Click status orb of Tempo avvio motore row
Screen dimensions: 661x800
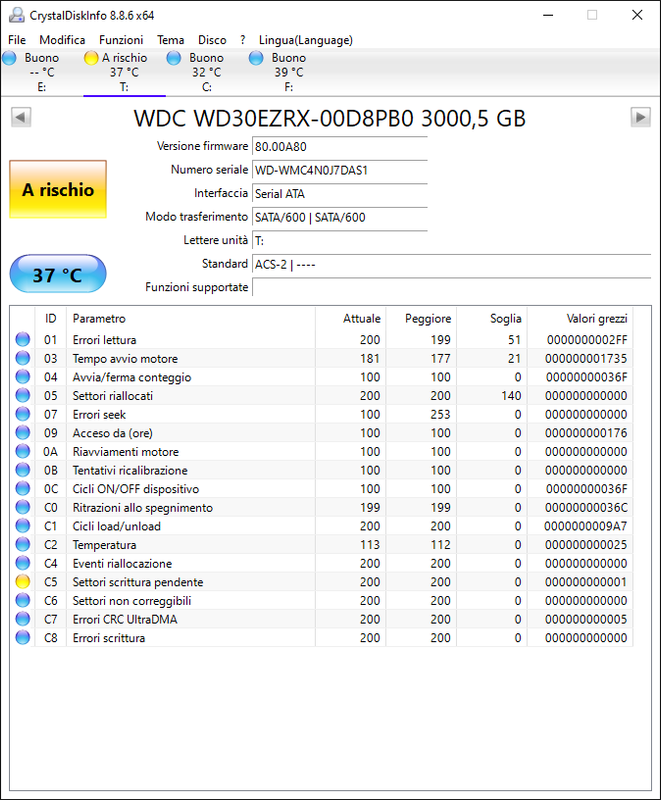tap(22, 358)
